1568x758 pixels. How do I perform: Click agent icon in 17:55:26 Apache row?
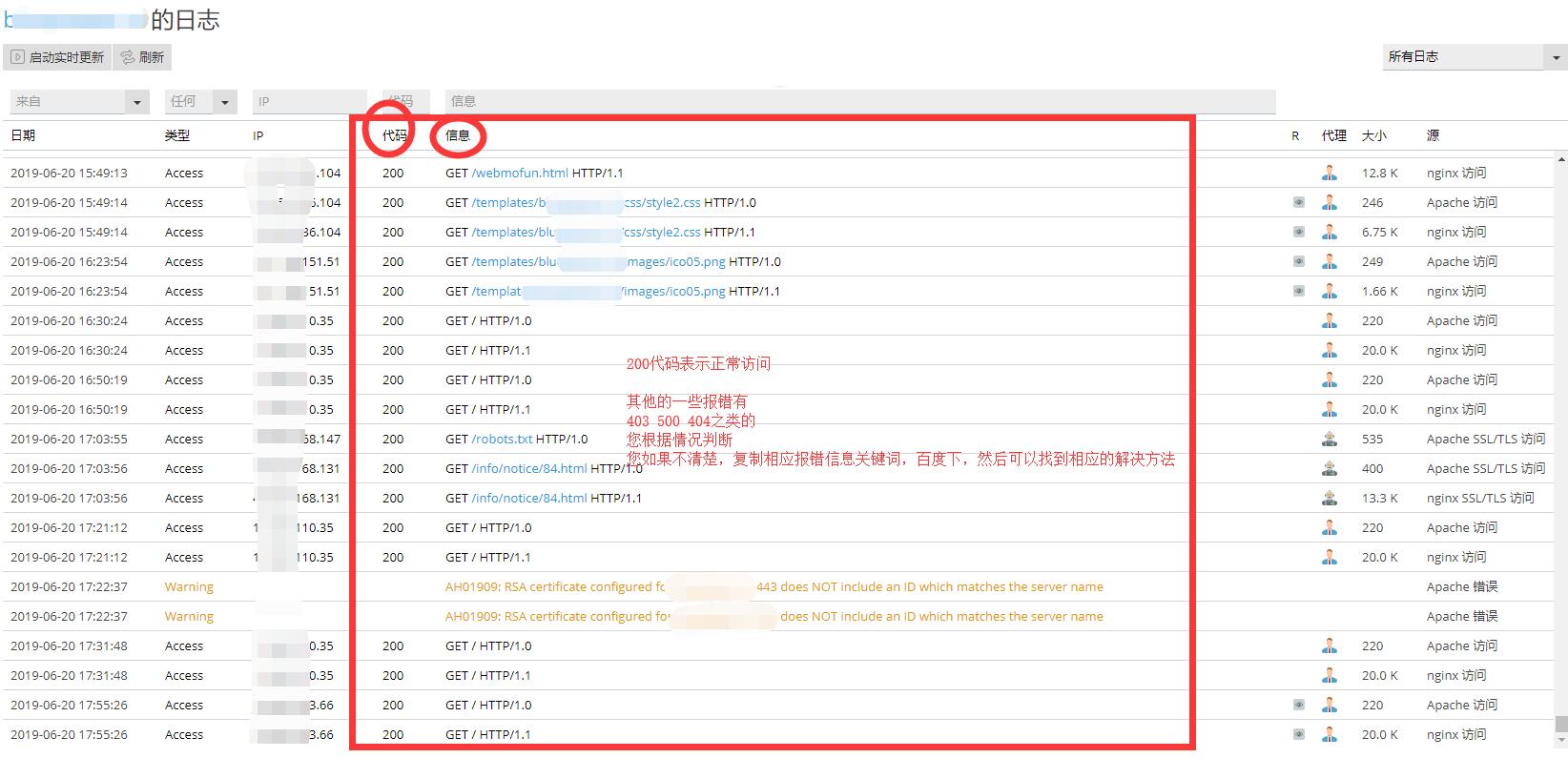pos(1330,705)
